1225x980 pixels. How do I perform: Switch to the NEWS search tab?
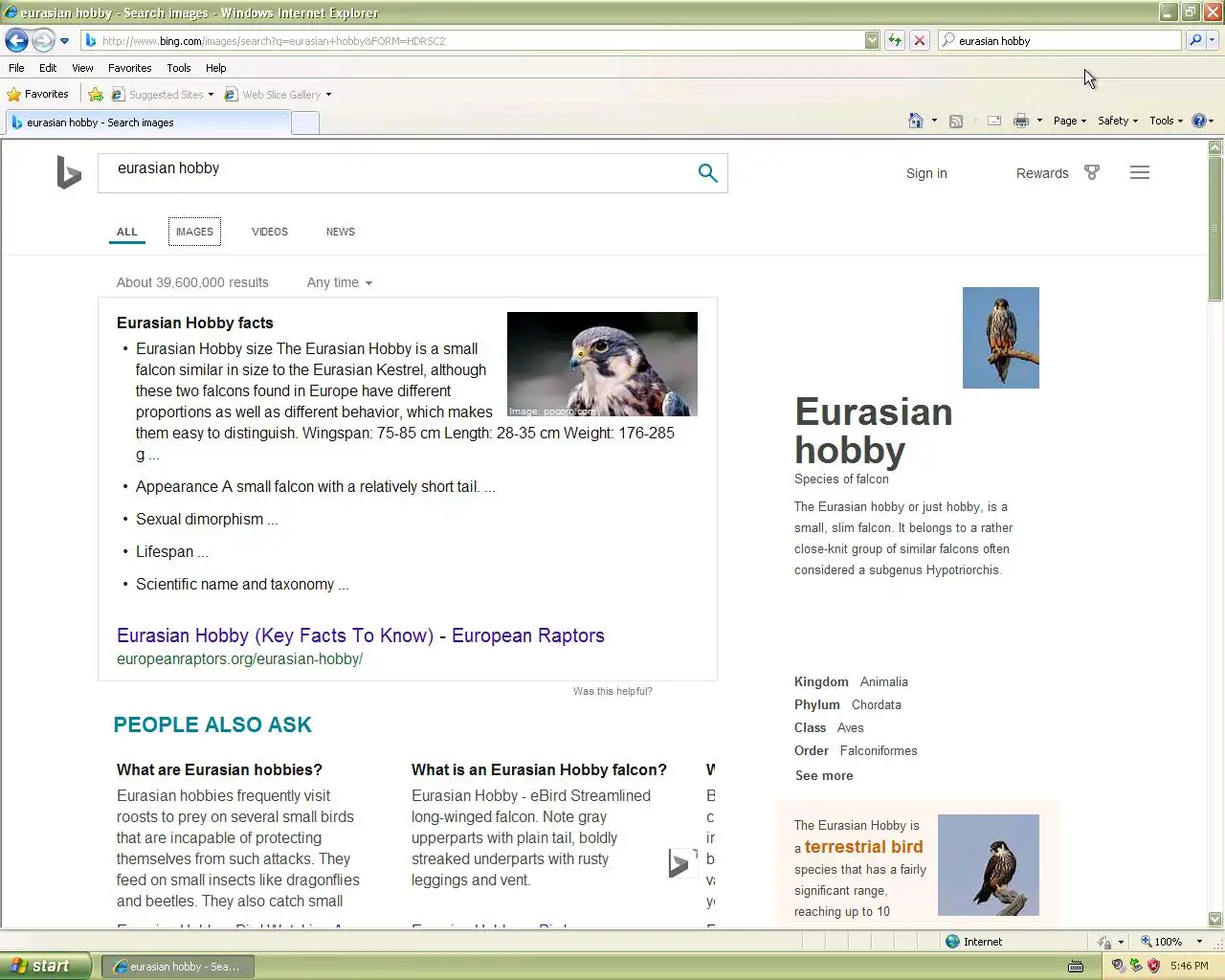(x=341, y=232)
